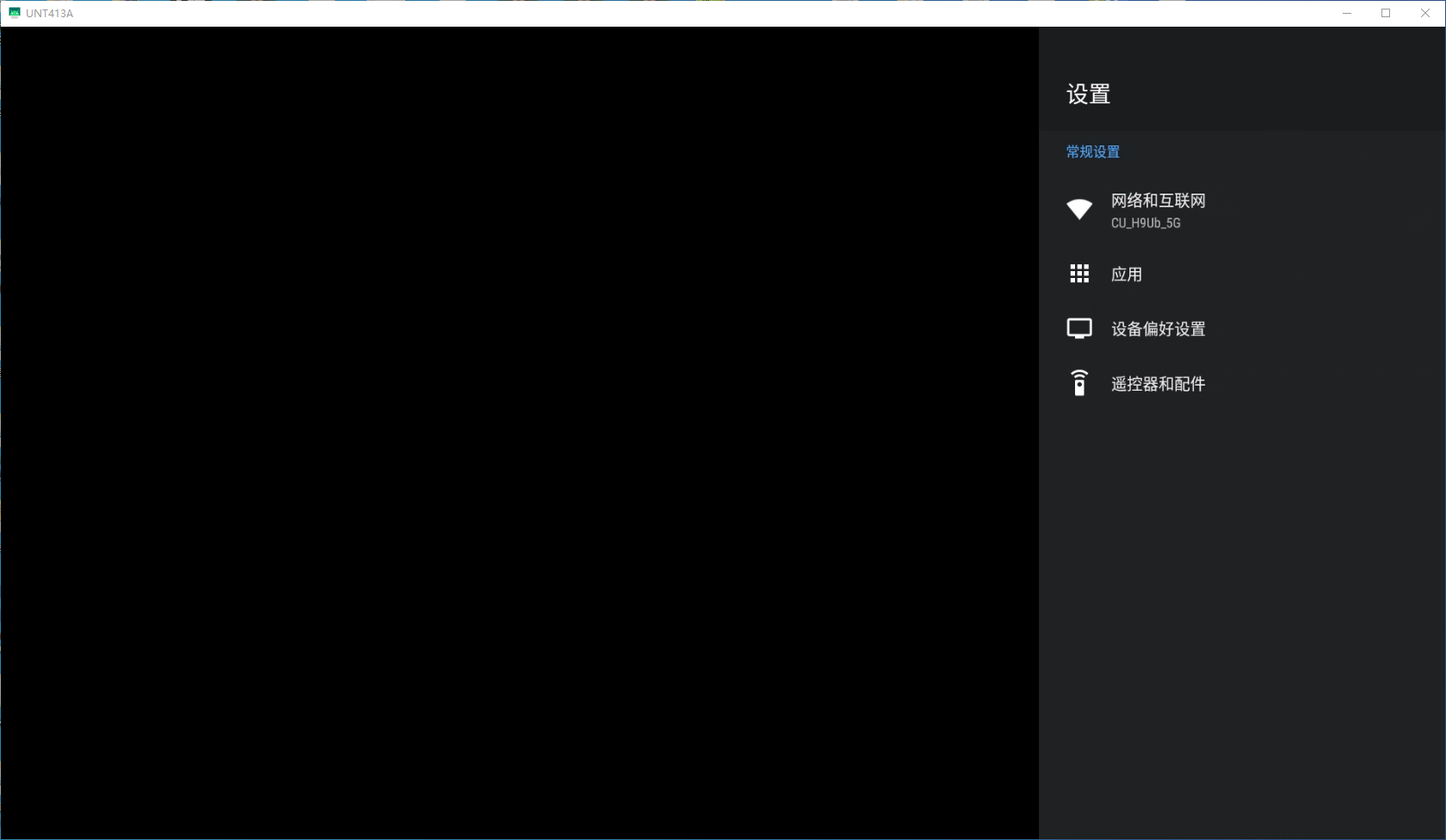Click the Wi-Fi icon next to 网络和互联网

point(1078,209)
